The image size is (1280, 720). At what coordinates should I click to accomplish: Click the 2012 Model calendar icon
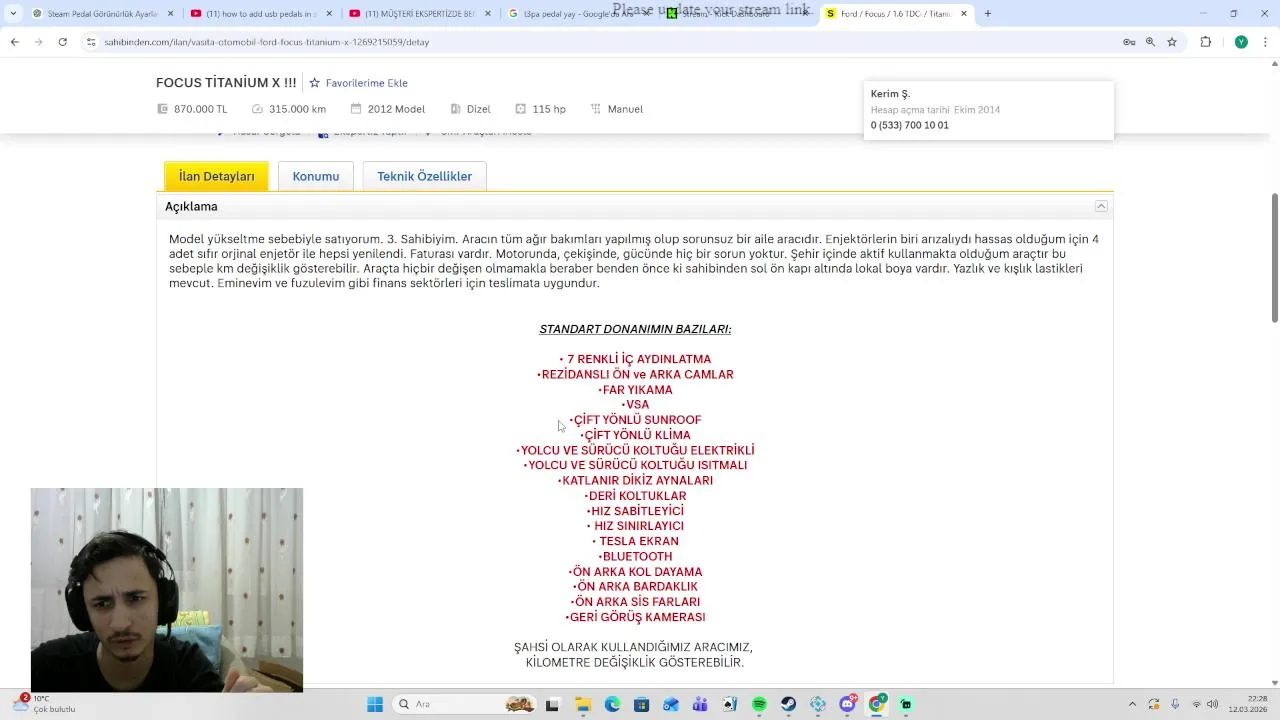(x=356, y=109)
